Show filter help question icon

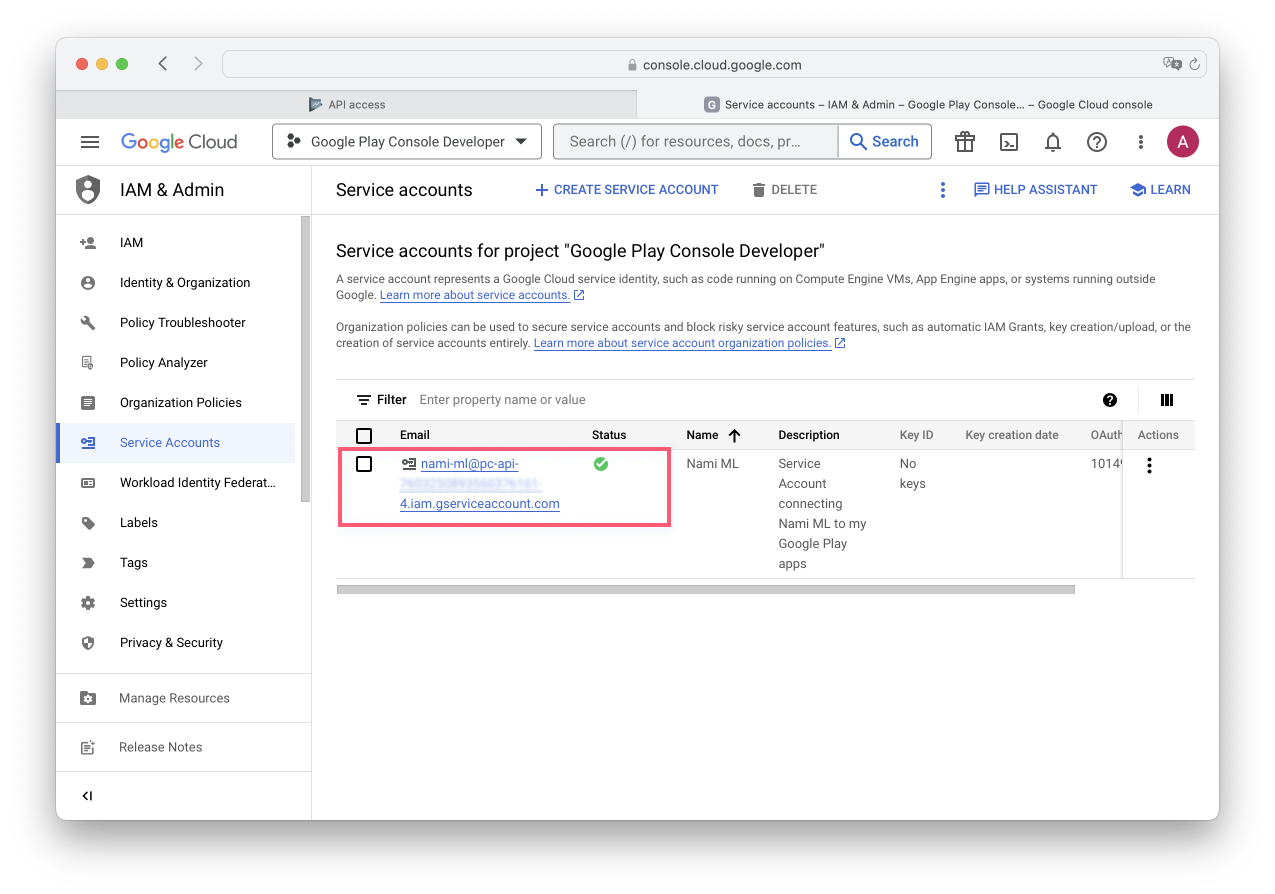(1110, 400)
